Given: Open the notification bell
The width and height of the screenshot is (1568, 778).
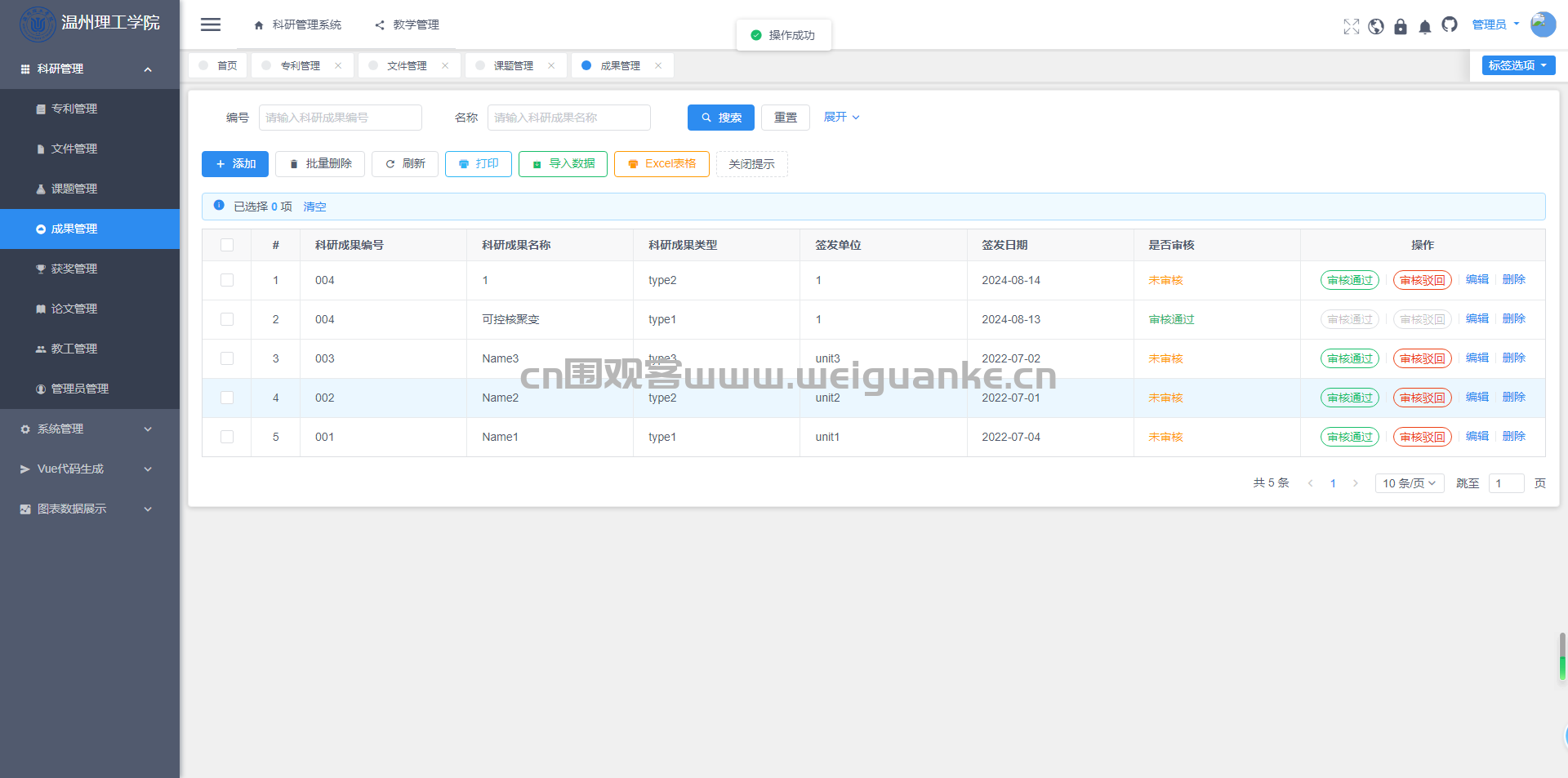Looking at the screenshot, I should point(1425,26).
